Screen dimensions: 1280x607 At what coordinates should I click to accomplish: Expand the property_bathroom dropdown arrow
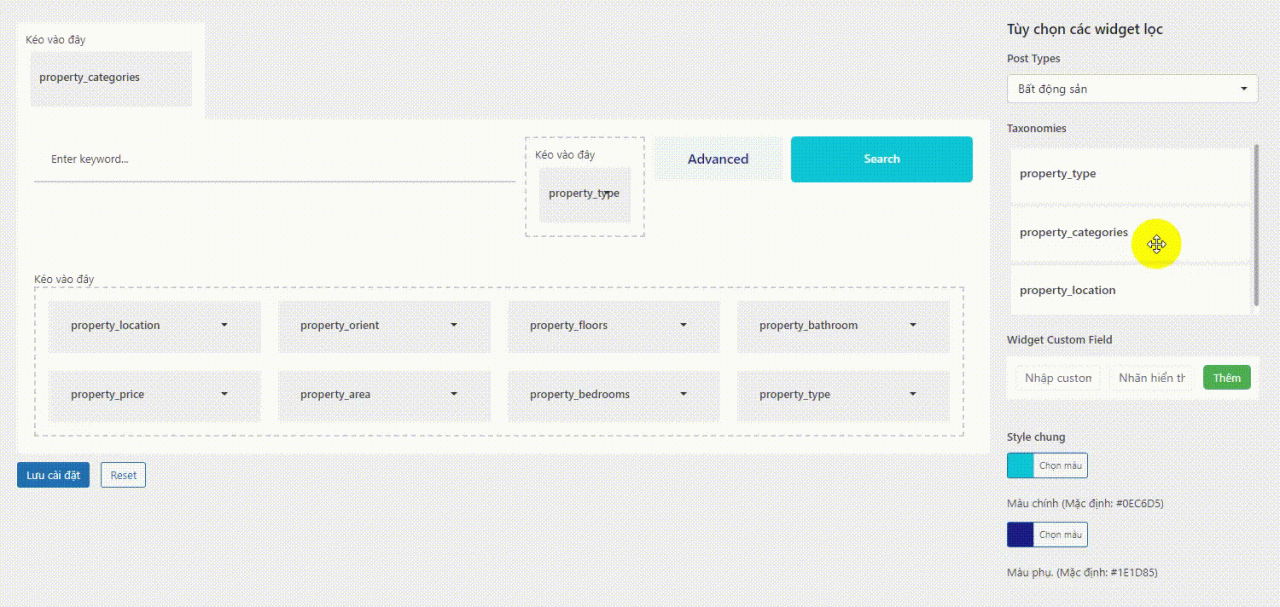[913, 325]
